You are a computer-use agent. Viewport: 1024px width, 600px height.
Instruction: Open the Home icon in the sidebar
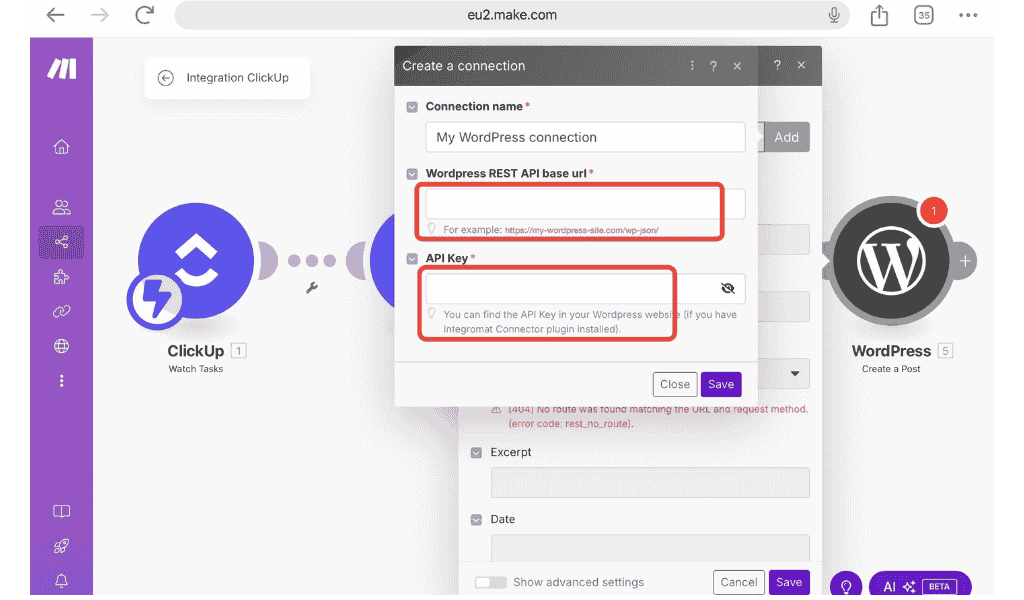61,147
